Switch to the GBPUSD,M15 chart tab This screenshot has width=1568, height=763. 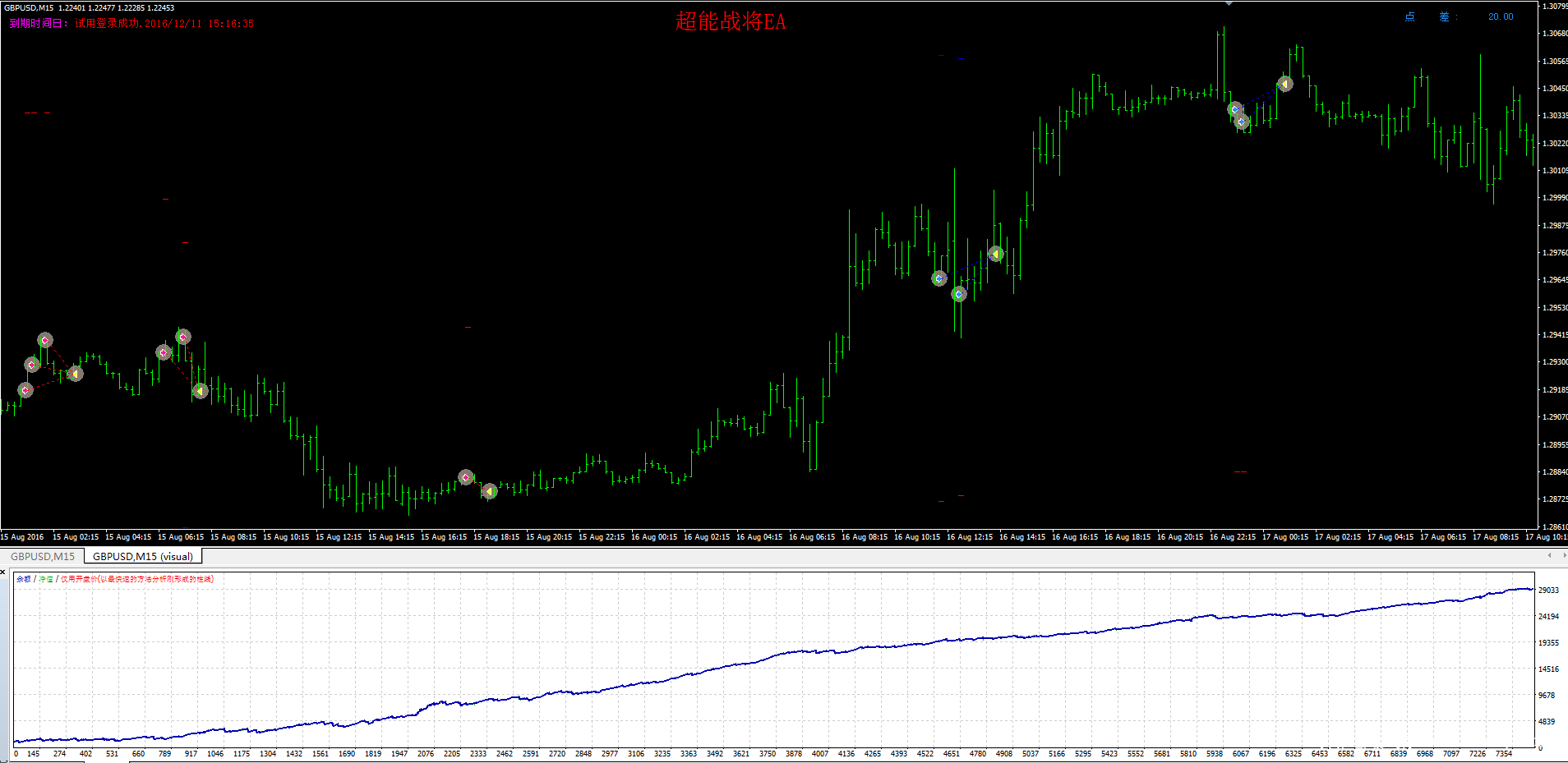coord(42,556)
